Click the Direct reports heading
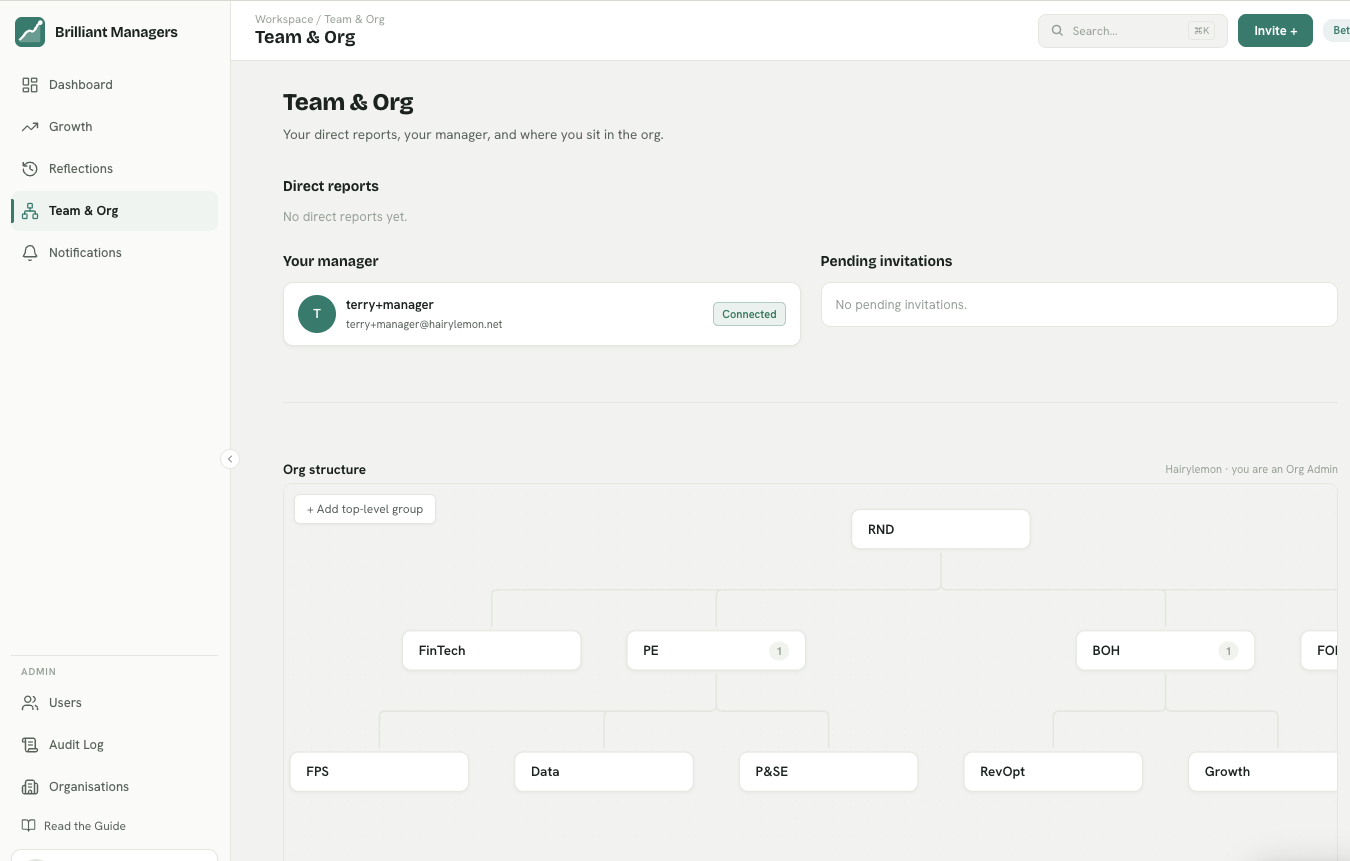The image size is (1350, 861). pos(331,186)
